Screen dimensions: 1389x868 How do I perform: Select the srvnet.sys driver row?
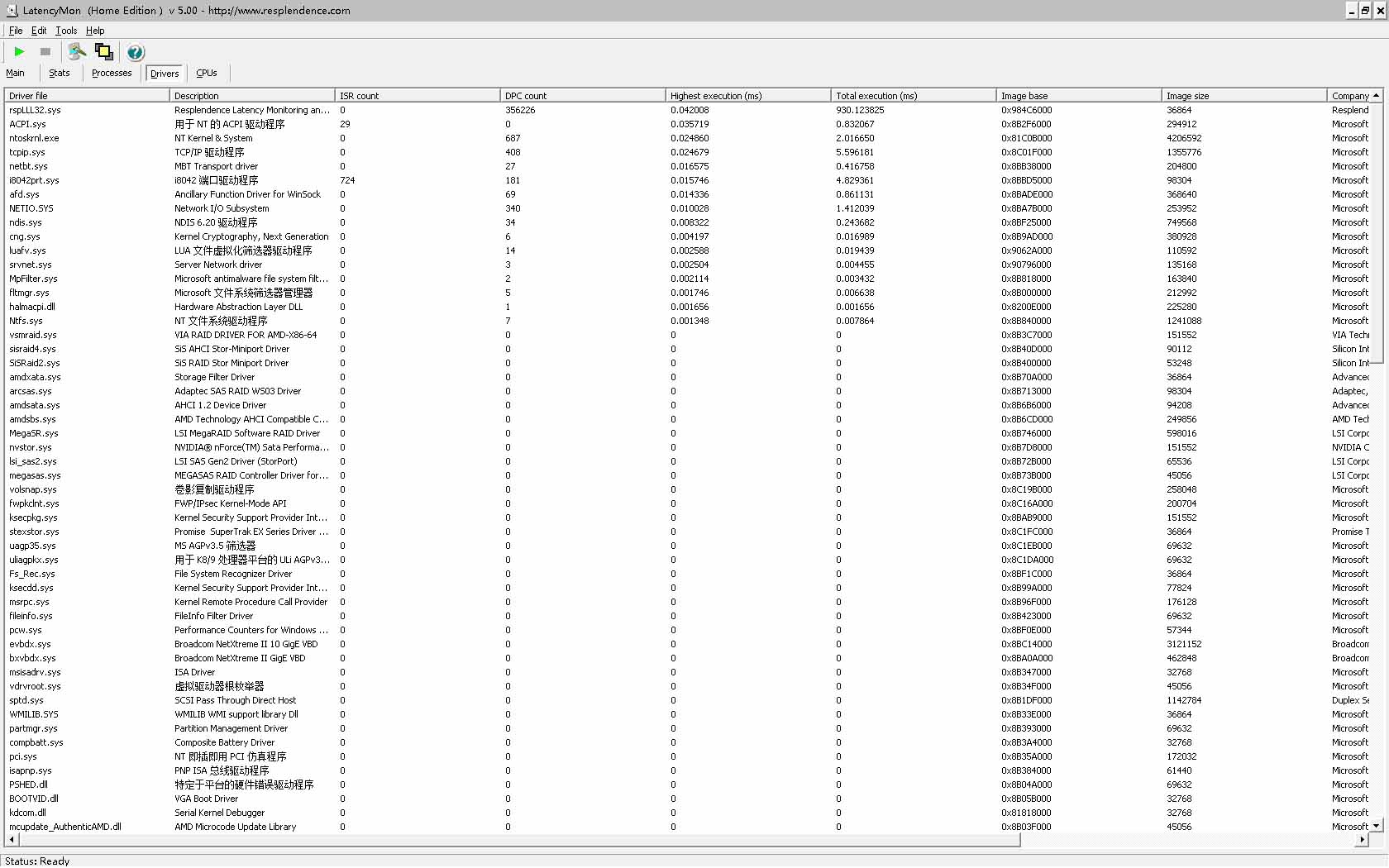pos(687,265)
